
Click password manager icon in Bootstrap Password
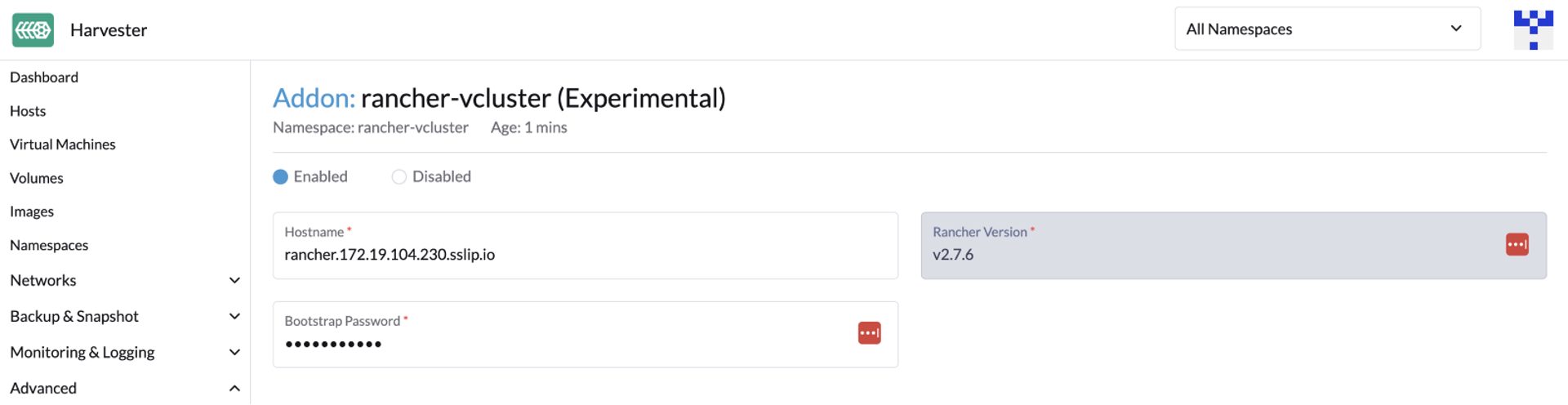click(869, 333)
